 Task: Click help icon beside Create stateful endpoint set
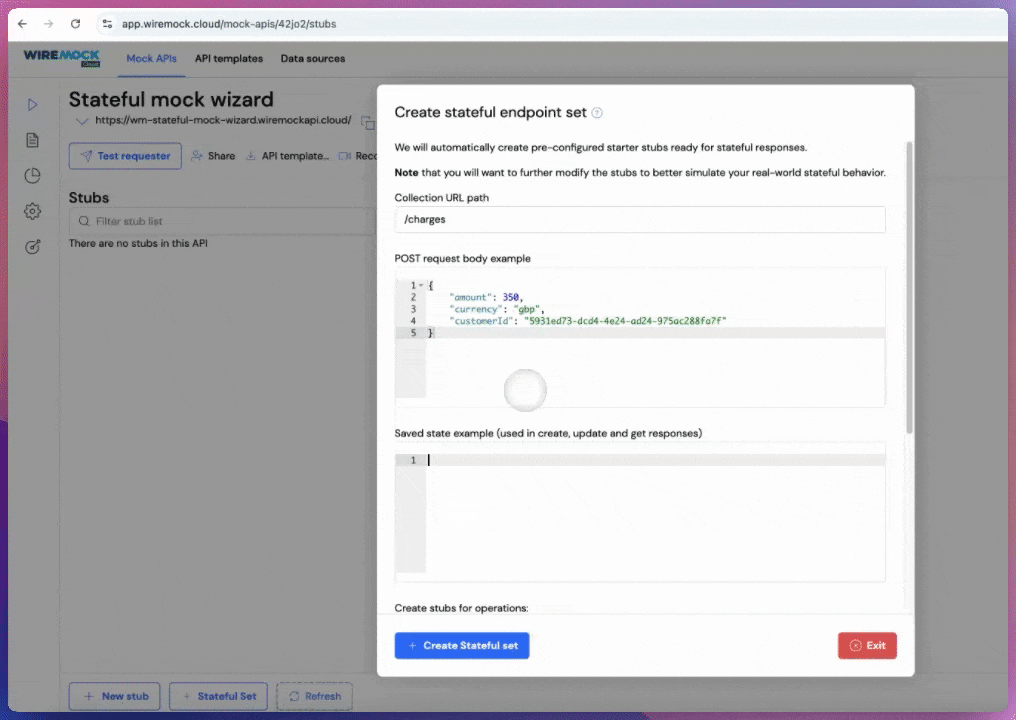coord(597,113)
